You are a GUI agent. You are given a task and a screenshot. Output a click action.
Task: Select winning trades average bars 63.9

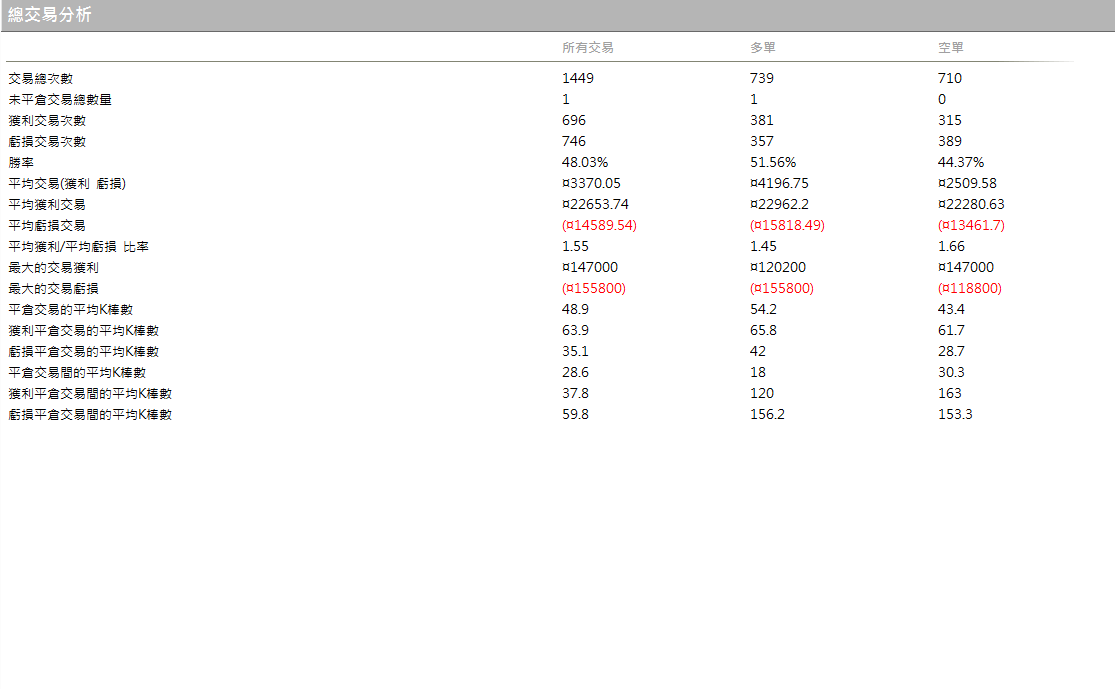[x=575, y=331]
